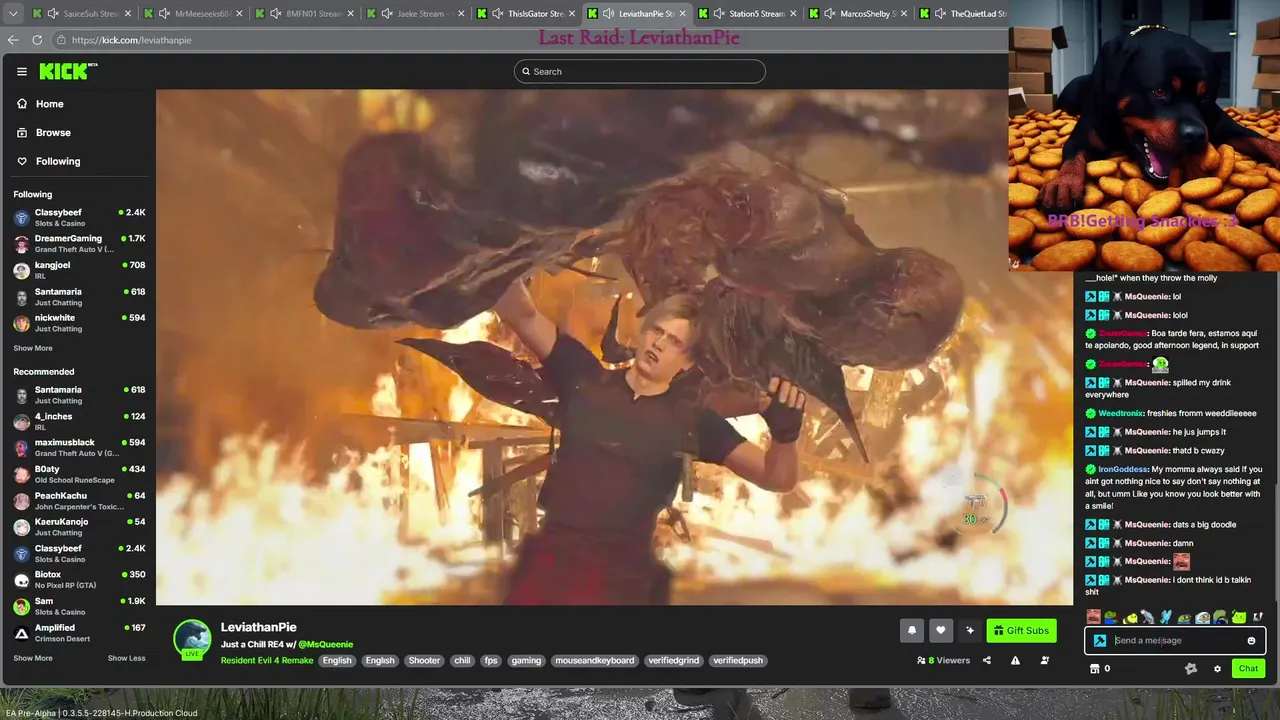This screenshot has height=720, width=1280.
Task: Toggle follow heart button
Action: tap(940, 630)
